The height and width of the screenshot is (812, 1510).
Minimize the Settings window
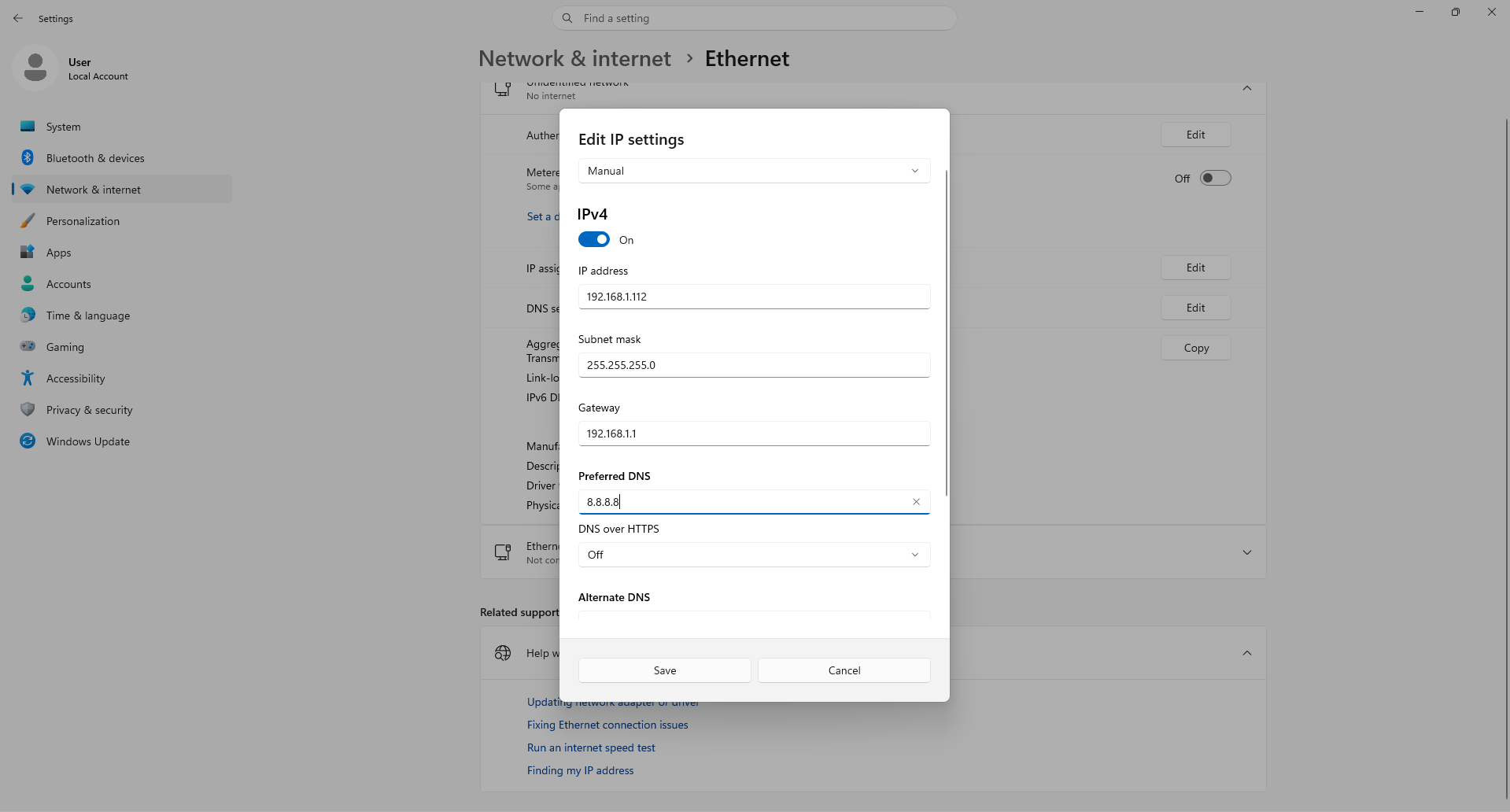pyautogui.click(x=1420, y=12)
